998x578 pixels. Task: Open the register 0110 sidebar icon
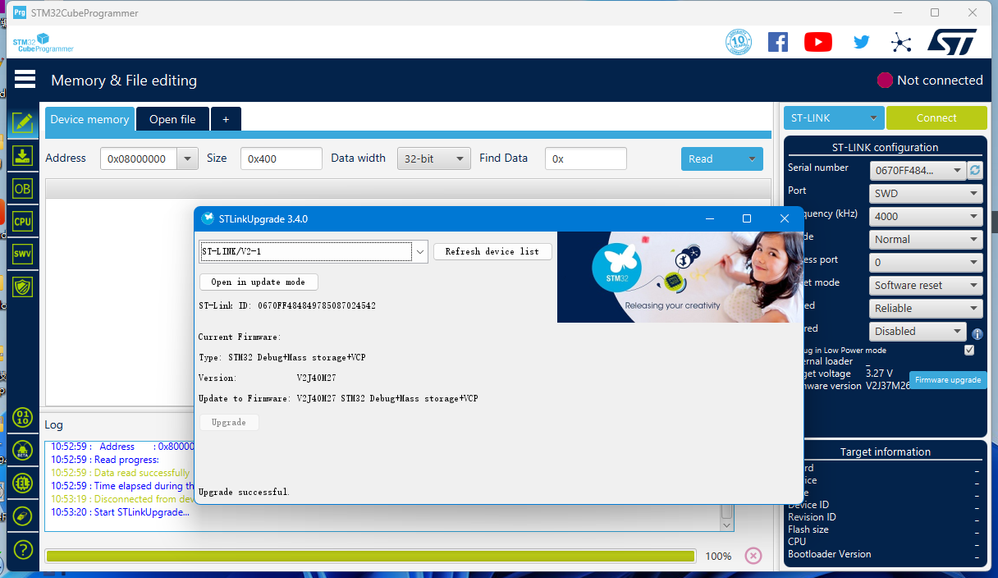coord(23,418)
